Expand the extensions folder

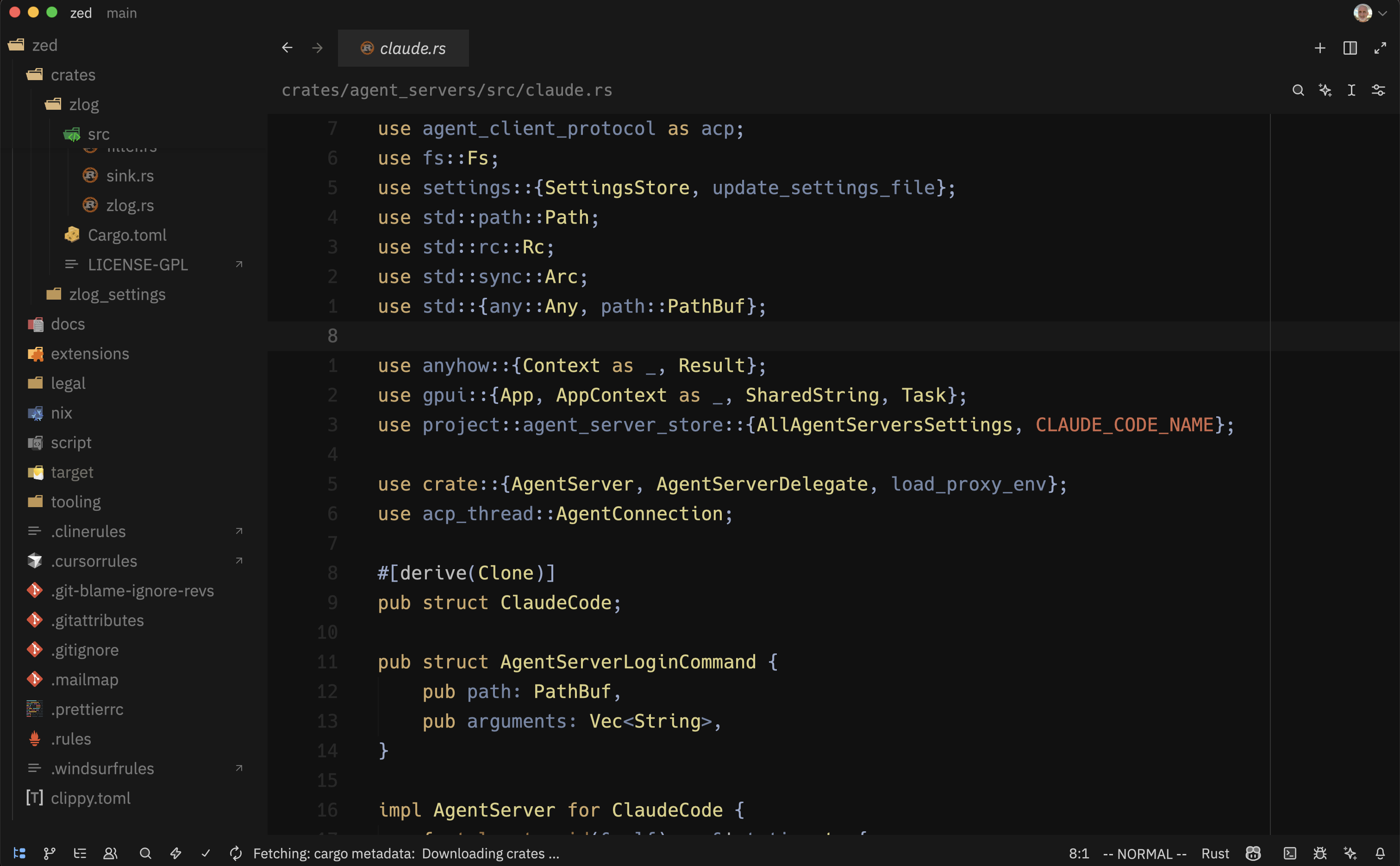pyautogui.click(x=133, y=354)
